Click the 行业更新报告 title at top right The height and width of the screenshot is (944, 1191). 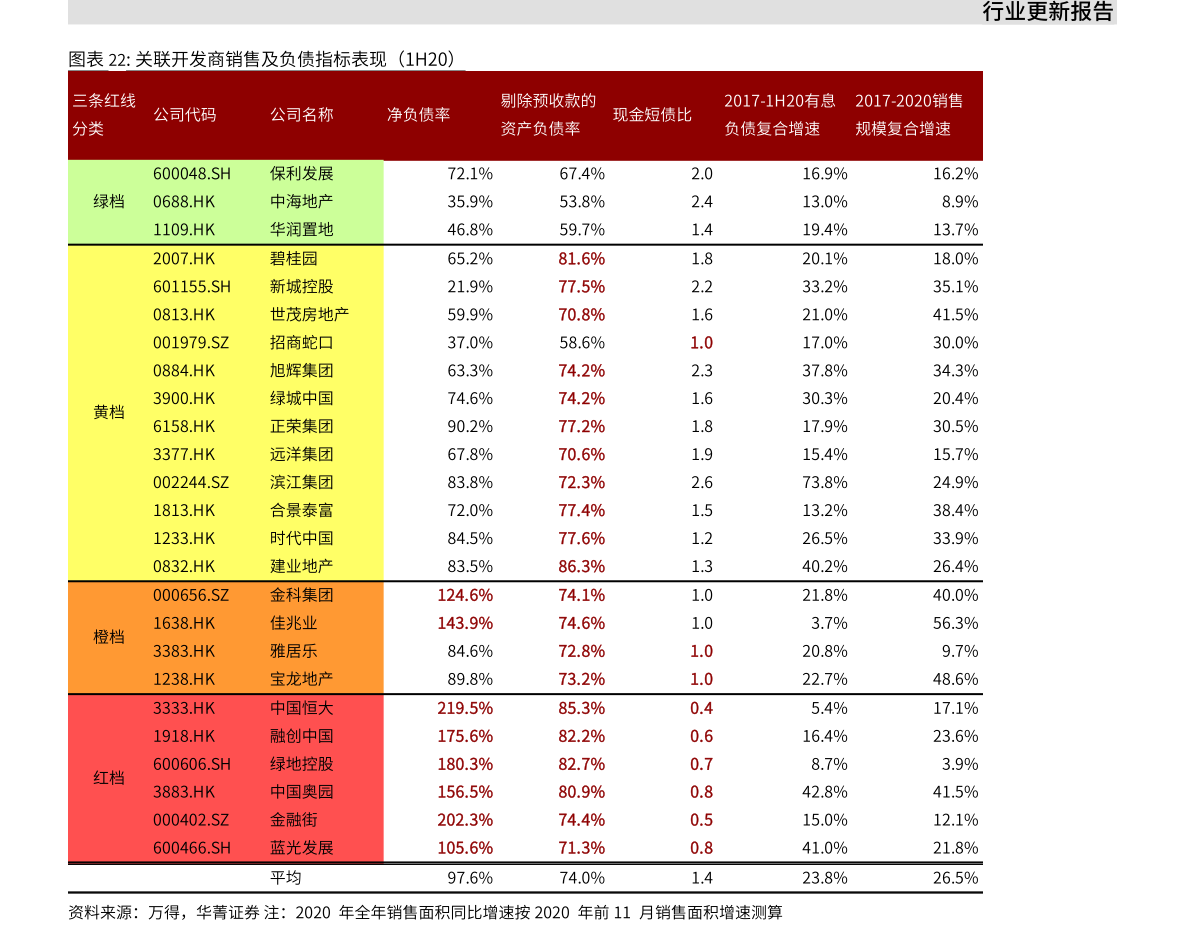[1047, 12]
